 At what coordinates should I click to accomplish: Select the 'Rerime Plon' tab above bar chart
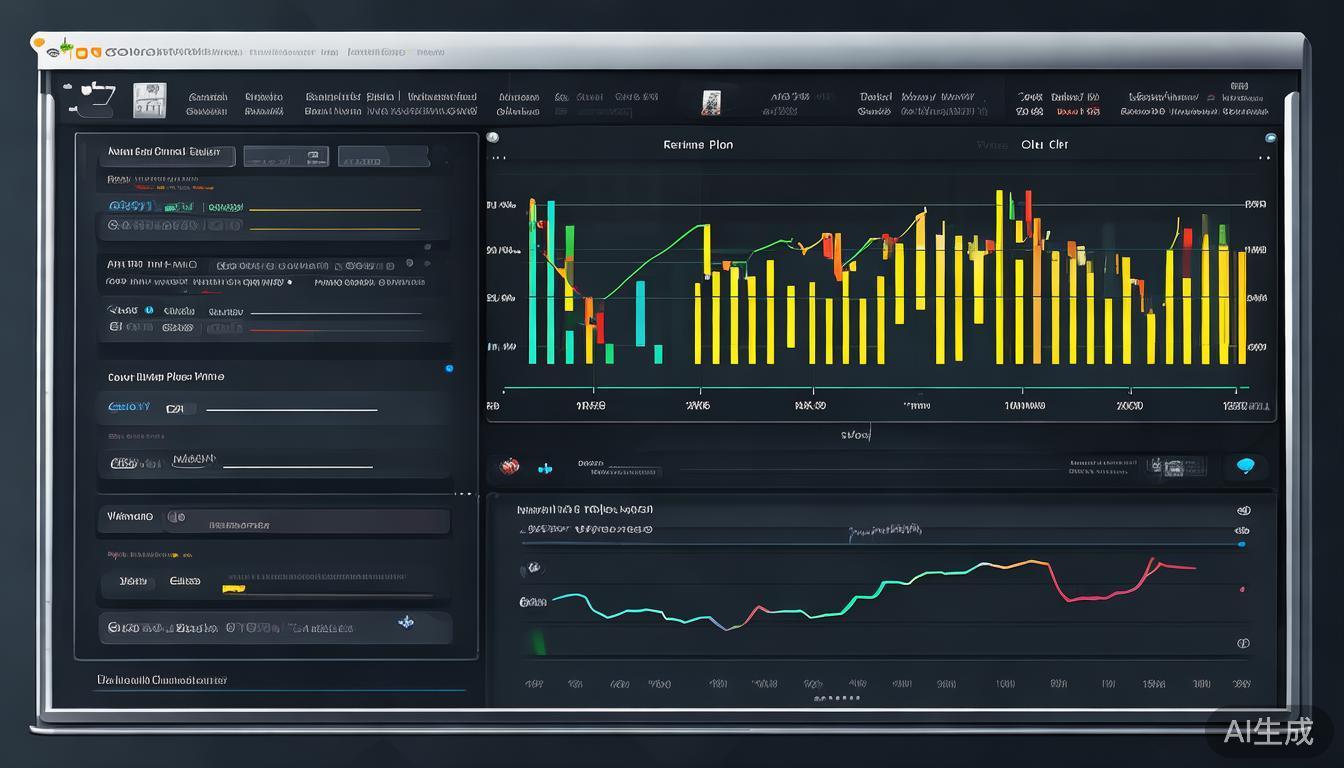coord(698,145)
